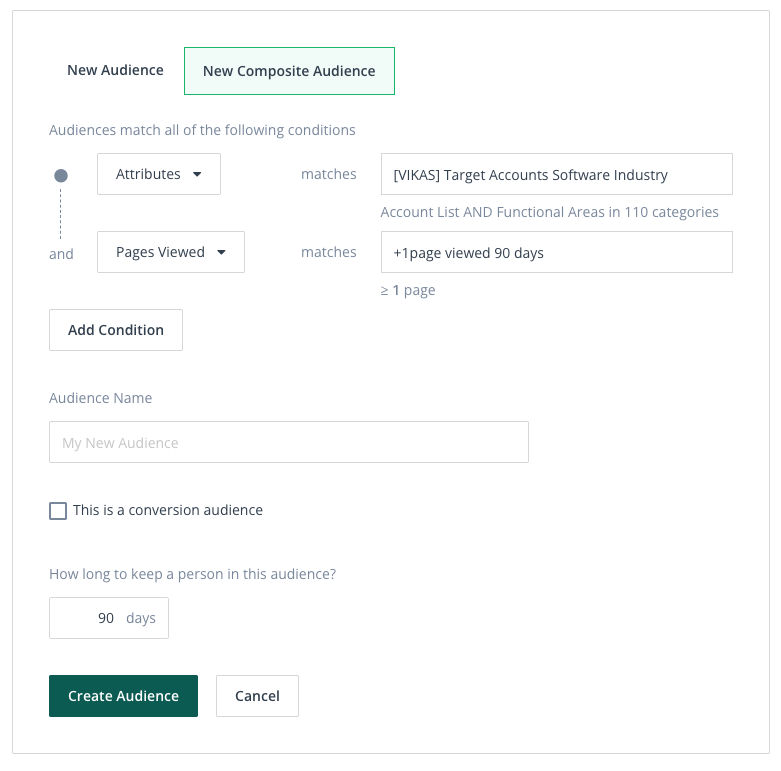
Task: Open the Attributes condition type dropdown
Action: pos(159,174)
